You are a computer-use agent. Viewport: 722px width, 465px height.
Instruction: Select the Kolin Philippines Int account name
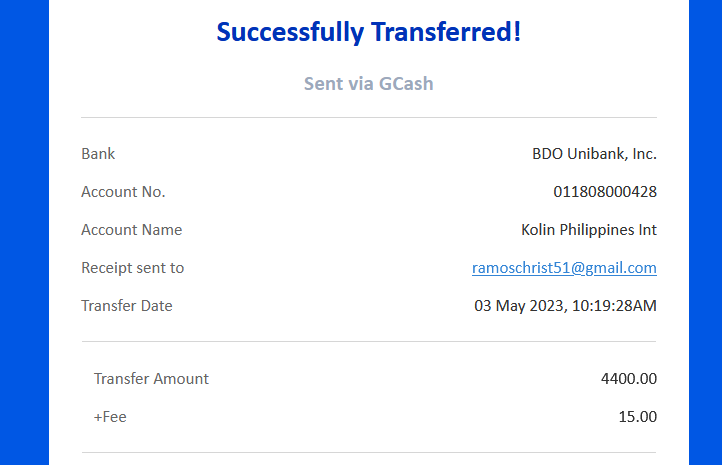589,230
